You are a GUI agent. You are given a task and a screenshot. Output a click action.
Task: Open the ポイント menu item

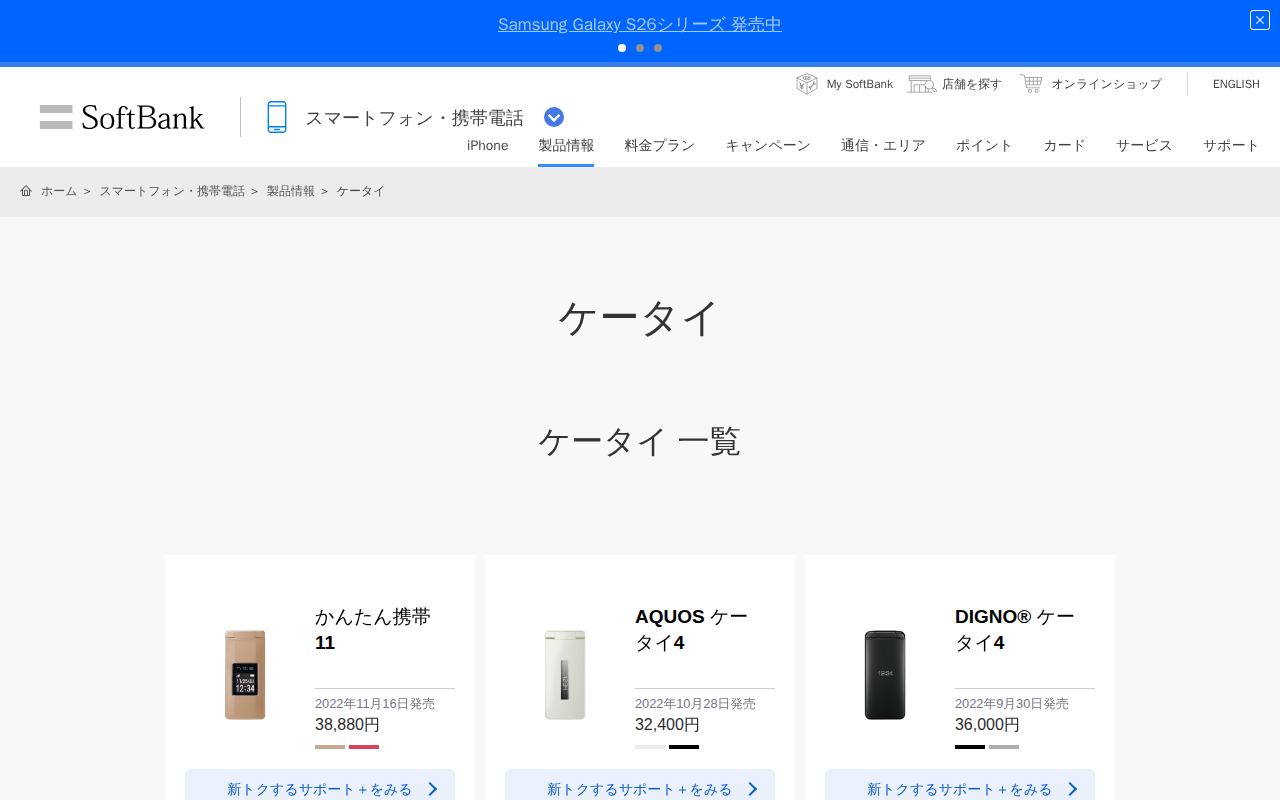click(984, 146)
